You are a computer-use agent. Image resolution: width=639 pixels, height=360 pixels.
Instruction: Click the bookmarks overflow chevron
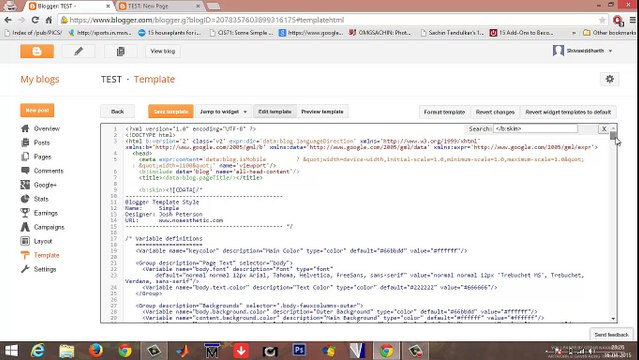click(x=574, y=33)
